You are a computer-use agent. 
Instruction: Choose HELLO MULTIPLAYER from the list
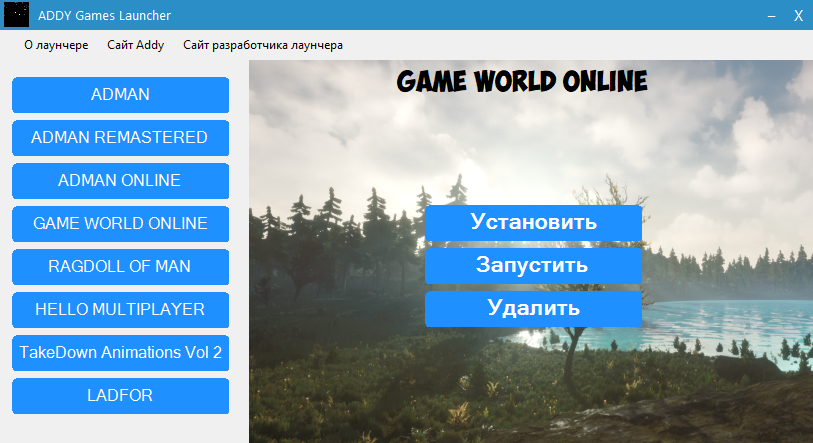pyautogui.click(x=120, y=310)
